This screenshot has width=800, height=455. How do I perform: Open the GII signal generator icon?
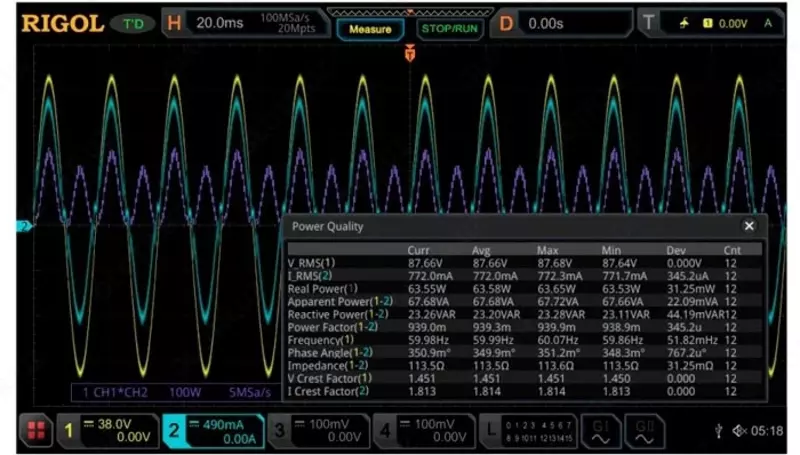645,431
